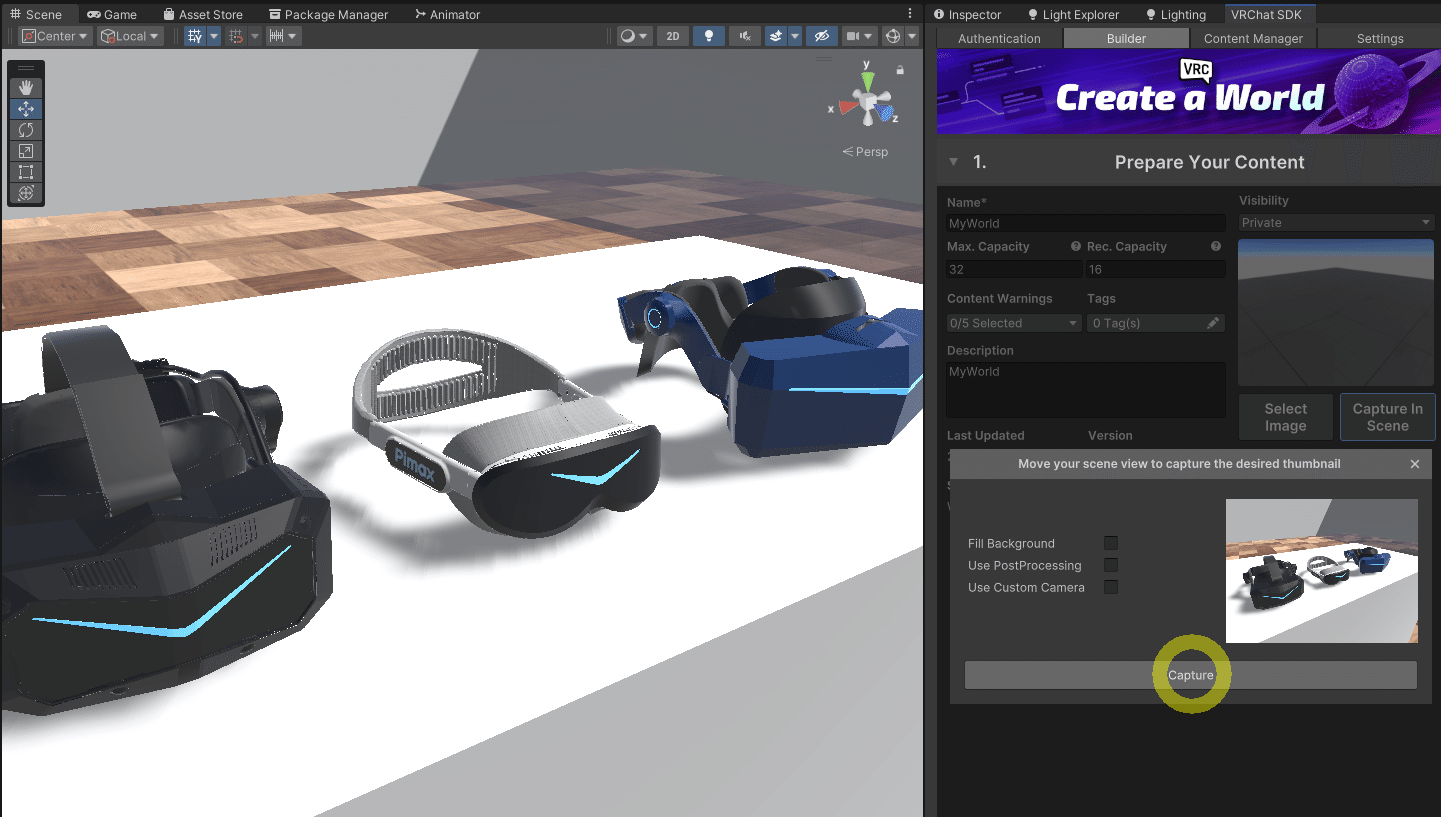Open the Gizmos dropdown arrow

(x=912, y=36)
